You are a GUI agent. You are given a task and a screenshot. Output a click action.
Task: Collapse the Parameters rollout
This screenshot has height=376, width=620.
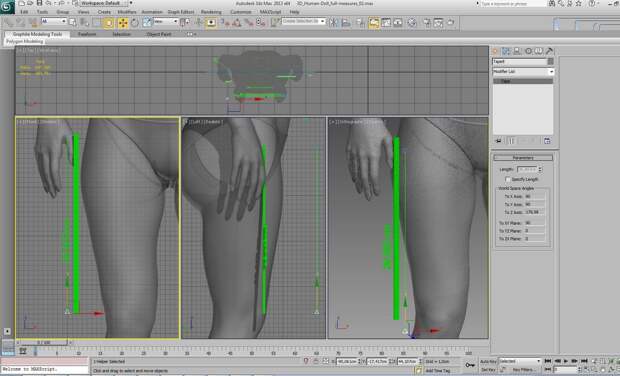(x=523, y=158)
